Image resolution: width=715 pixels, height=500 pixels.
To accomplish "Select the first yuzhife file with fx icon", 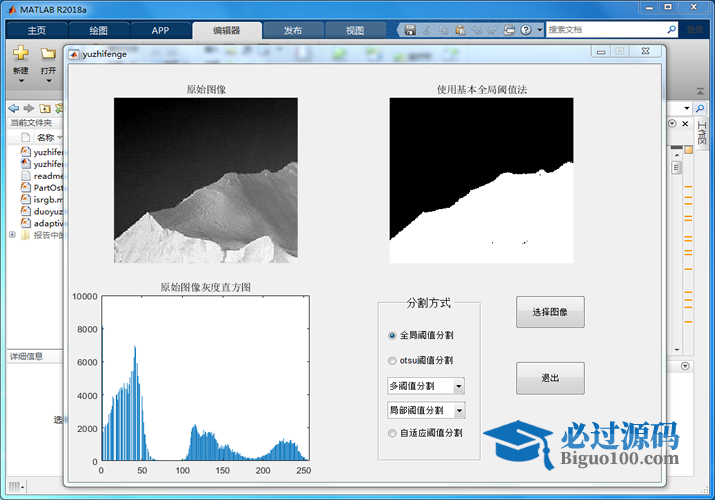I will pos(41,152).
